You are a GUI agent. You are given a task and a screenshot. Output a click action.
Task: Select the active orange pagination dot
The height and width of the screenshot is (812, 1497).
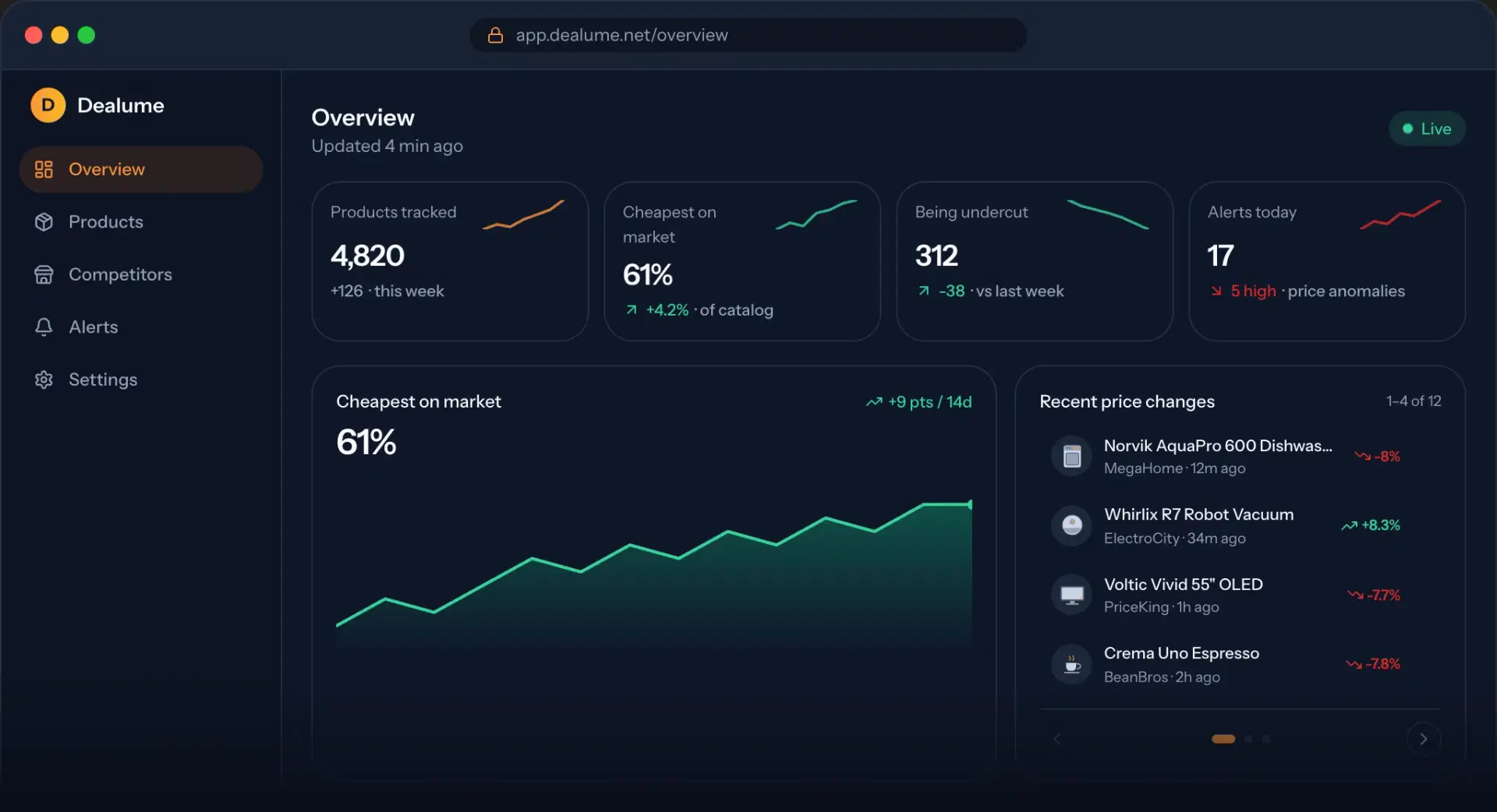tap(1223, 739)
